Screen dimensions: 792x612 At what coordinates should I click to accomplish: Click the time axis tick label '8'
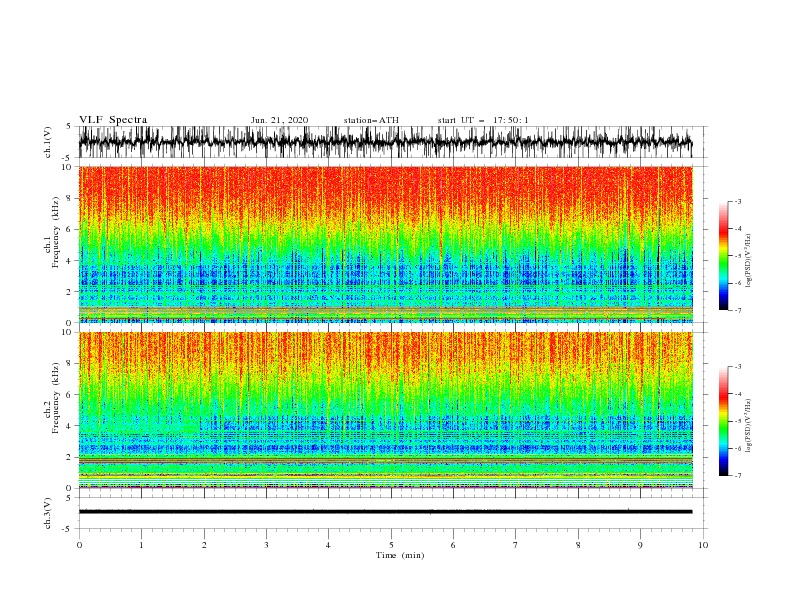click(x=578, y=545)
